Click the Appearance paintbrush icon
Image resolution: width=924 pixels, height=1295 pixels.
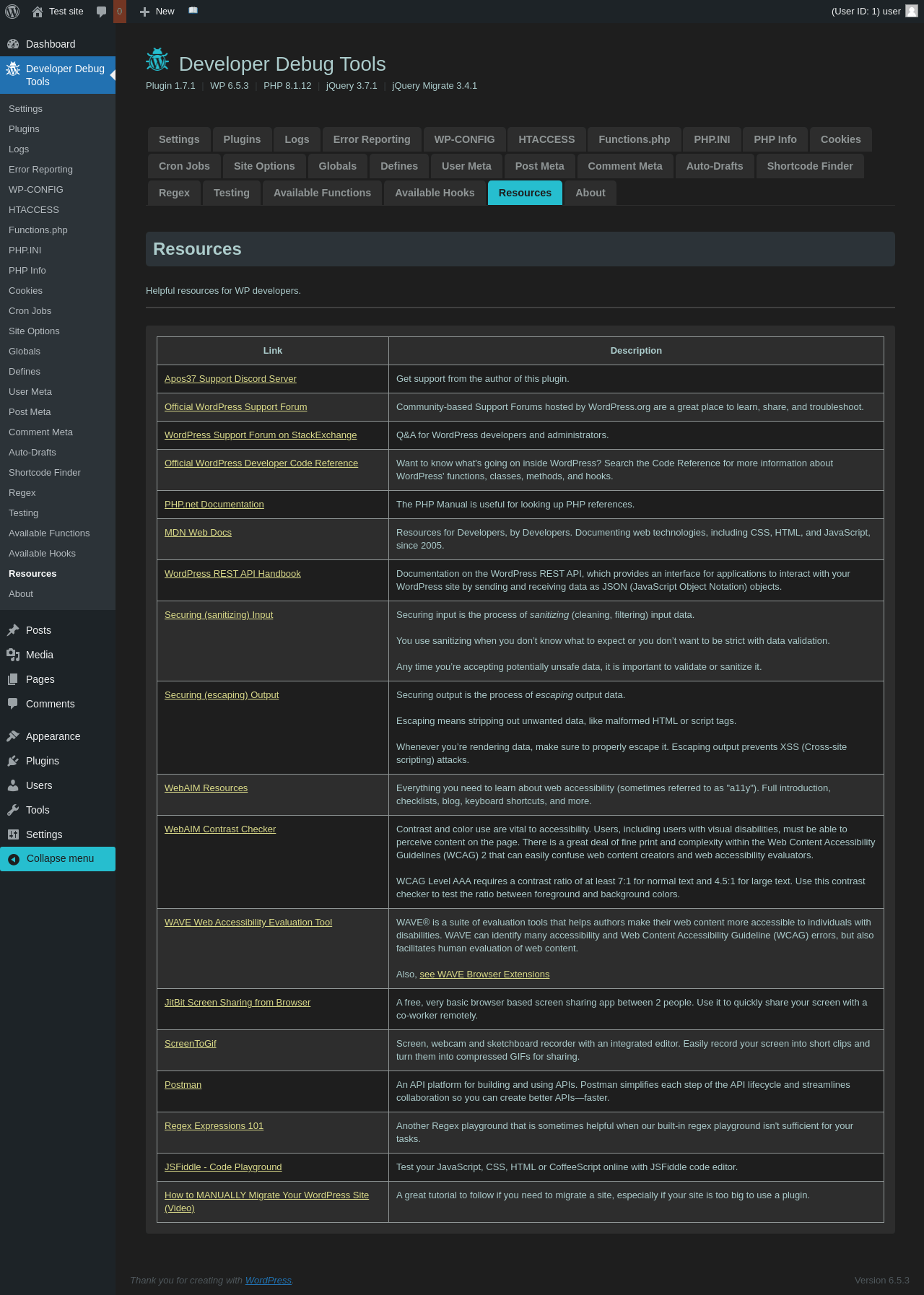coord(13,736)
